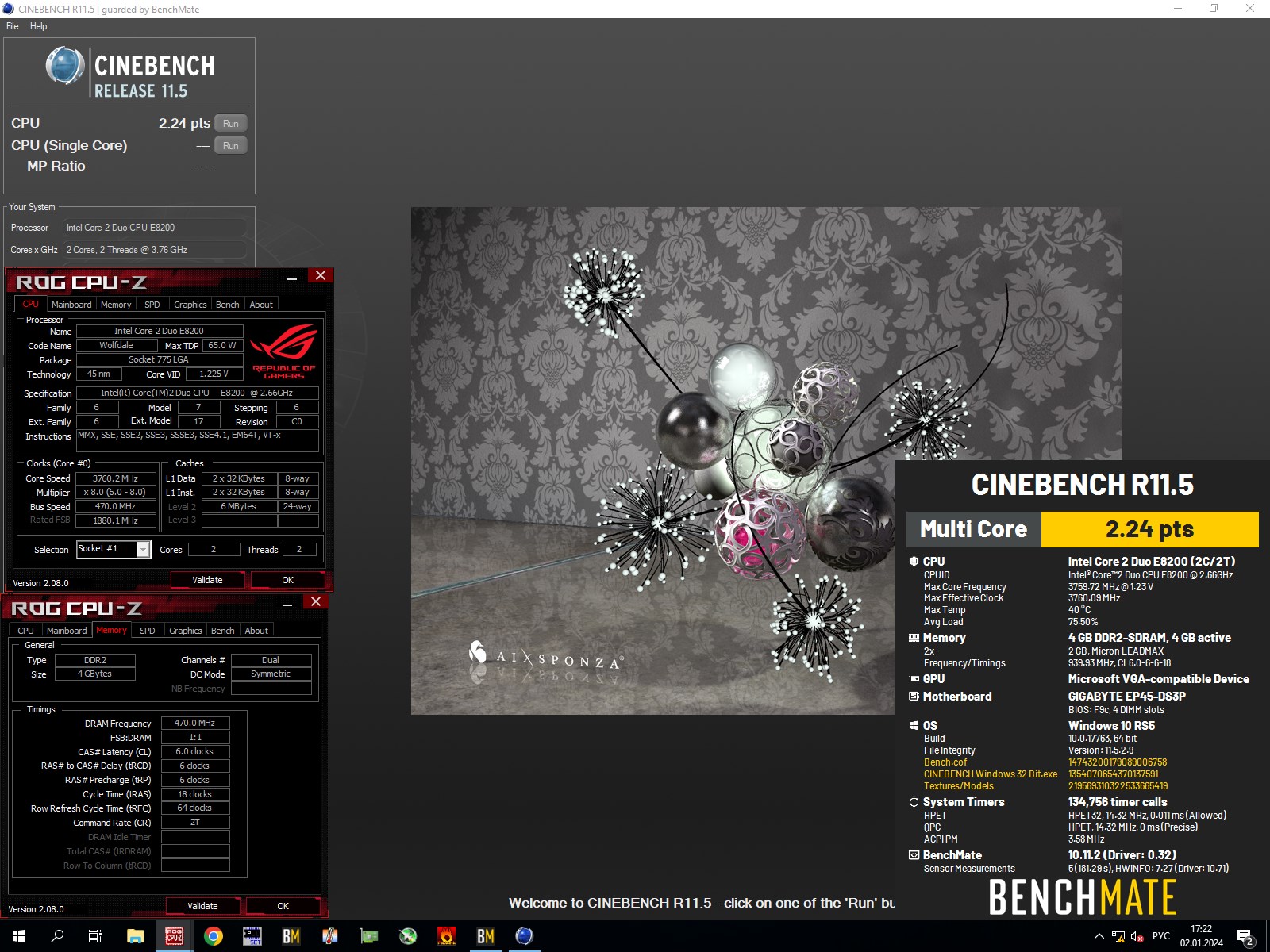The width and height of the screenshot is (1270, 952).
Task: Switch to Memory tab in upper CPU-Z
Action: (x=116, y=305)
